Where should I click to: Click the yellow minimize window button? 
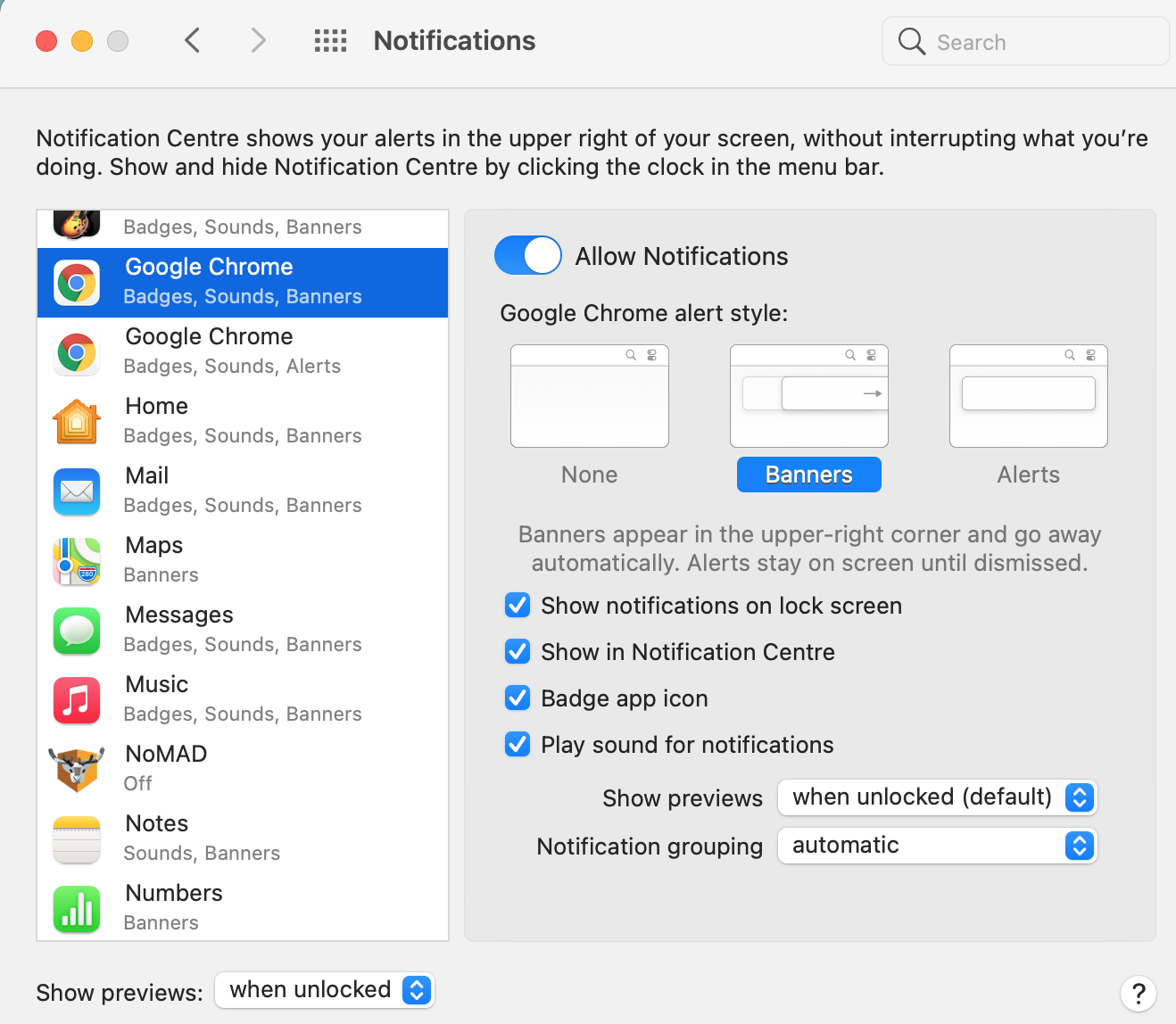[82, 41]
